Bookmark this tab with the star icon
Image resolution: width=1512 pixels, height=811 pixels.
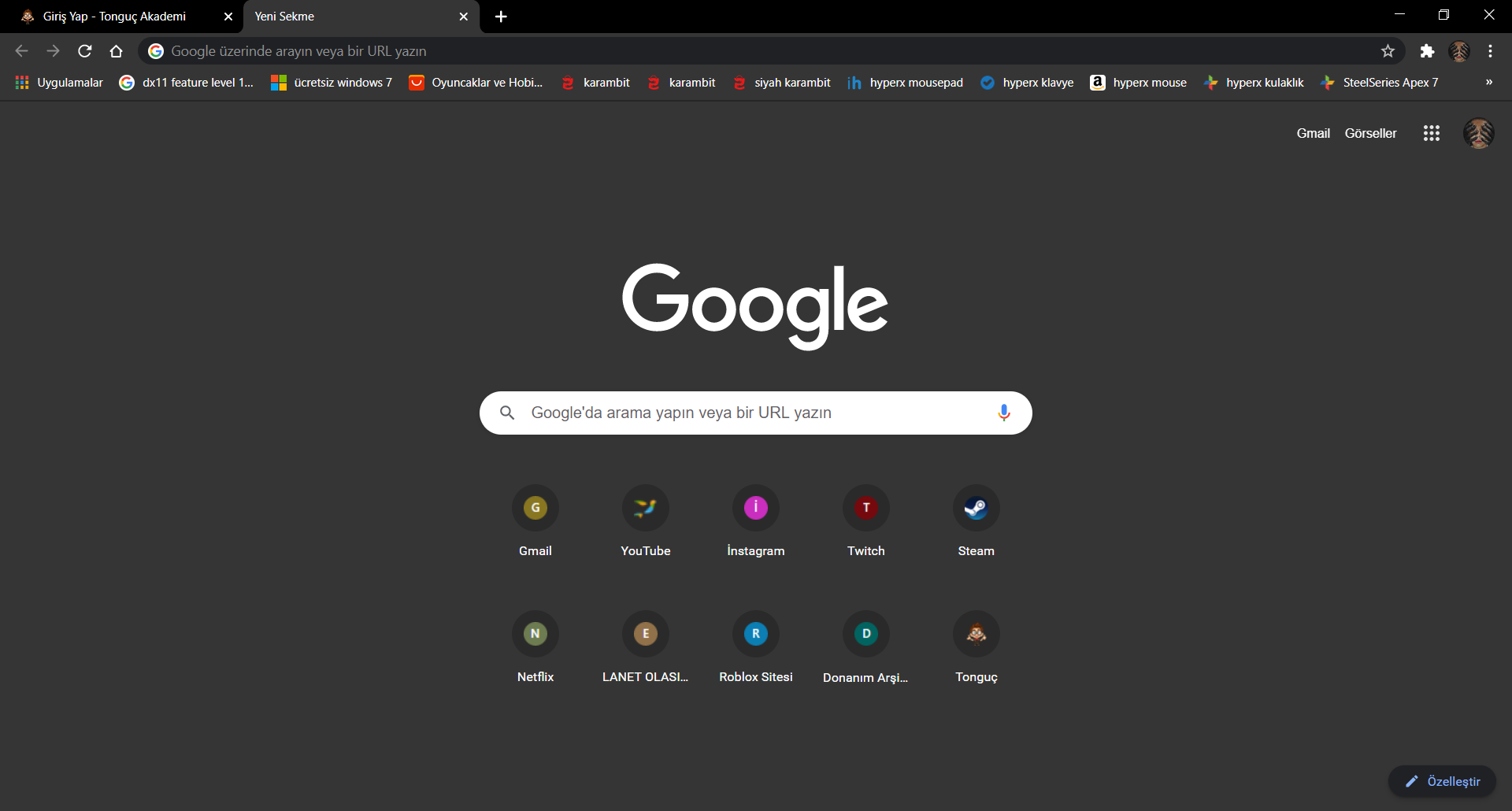coord(1388,51)
